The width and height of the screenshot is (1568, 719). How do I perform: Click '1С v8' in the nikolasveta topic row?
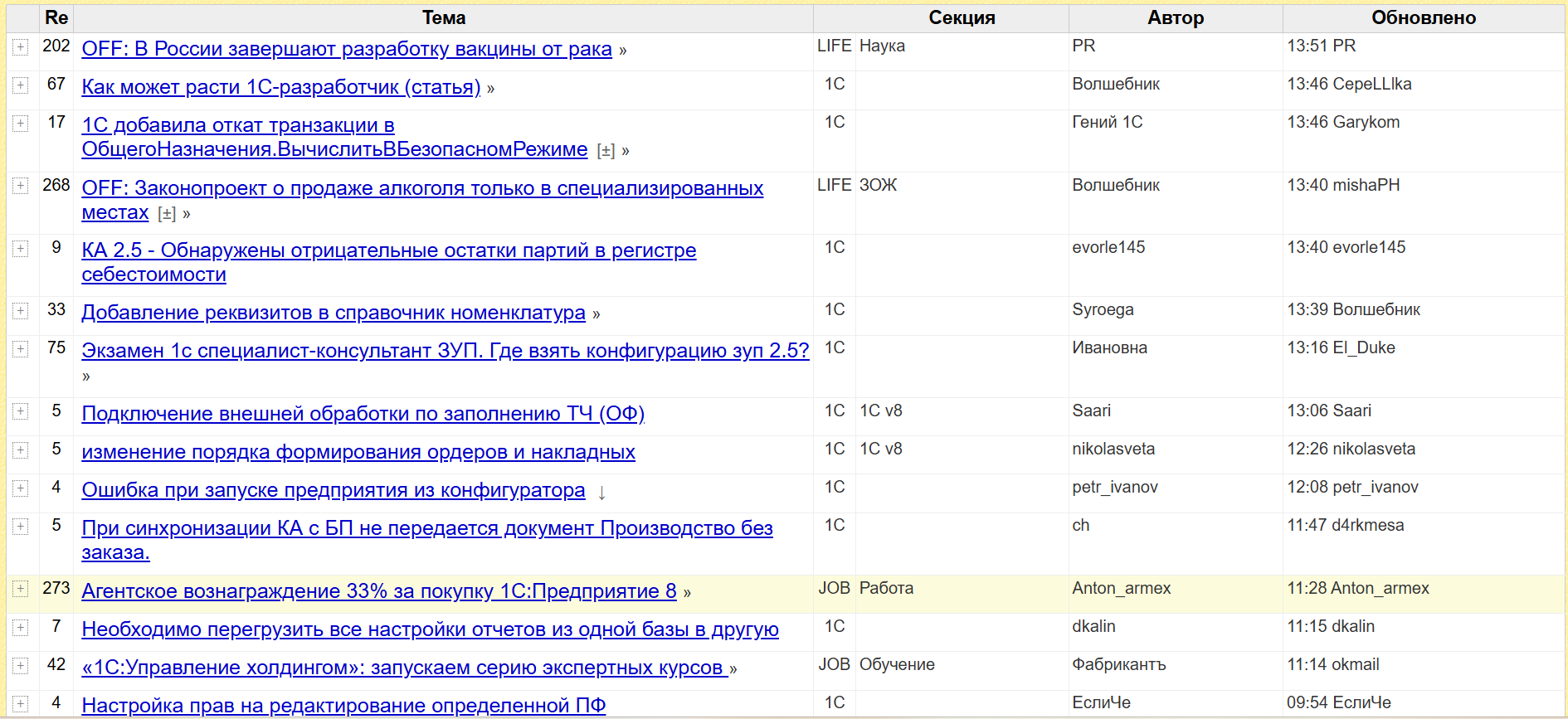tap(880, 449)
